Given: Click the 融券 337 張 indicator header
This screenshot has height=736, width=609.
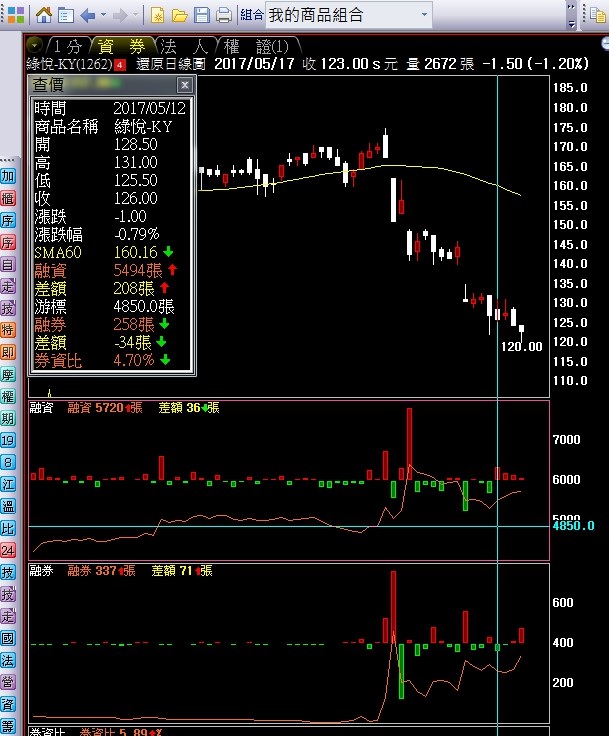Looking at the screenshot, I should point(101,571).
